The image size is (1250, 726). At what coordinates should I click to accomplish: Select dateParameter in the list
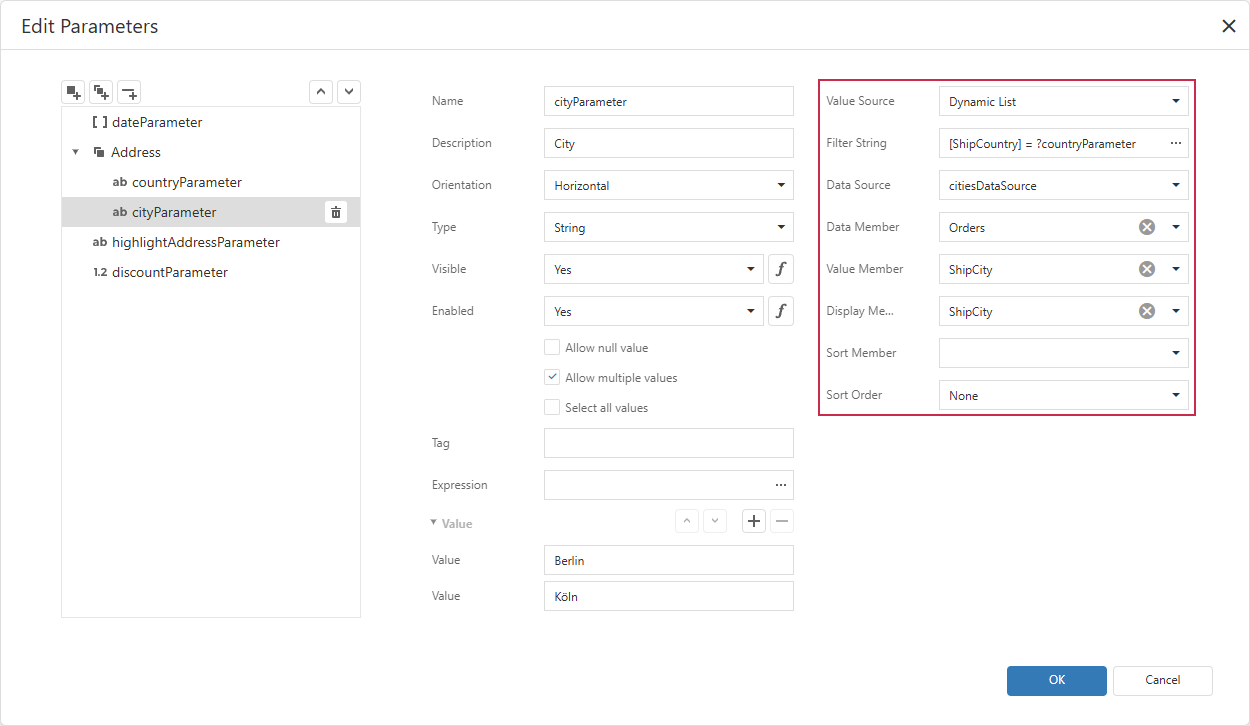tap(211, 122)
